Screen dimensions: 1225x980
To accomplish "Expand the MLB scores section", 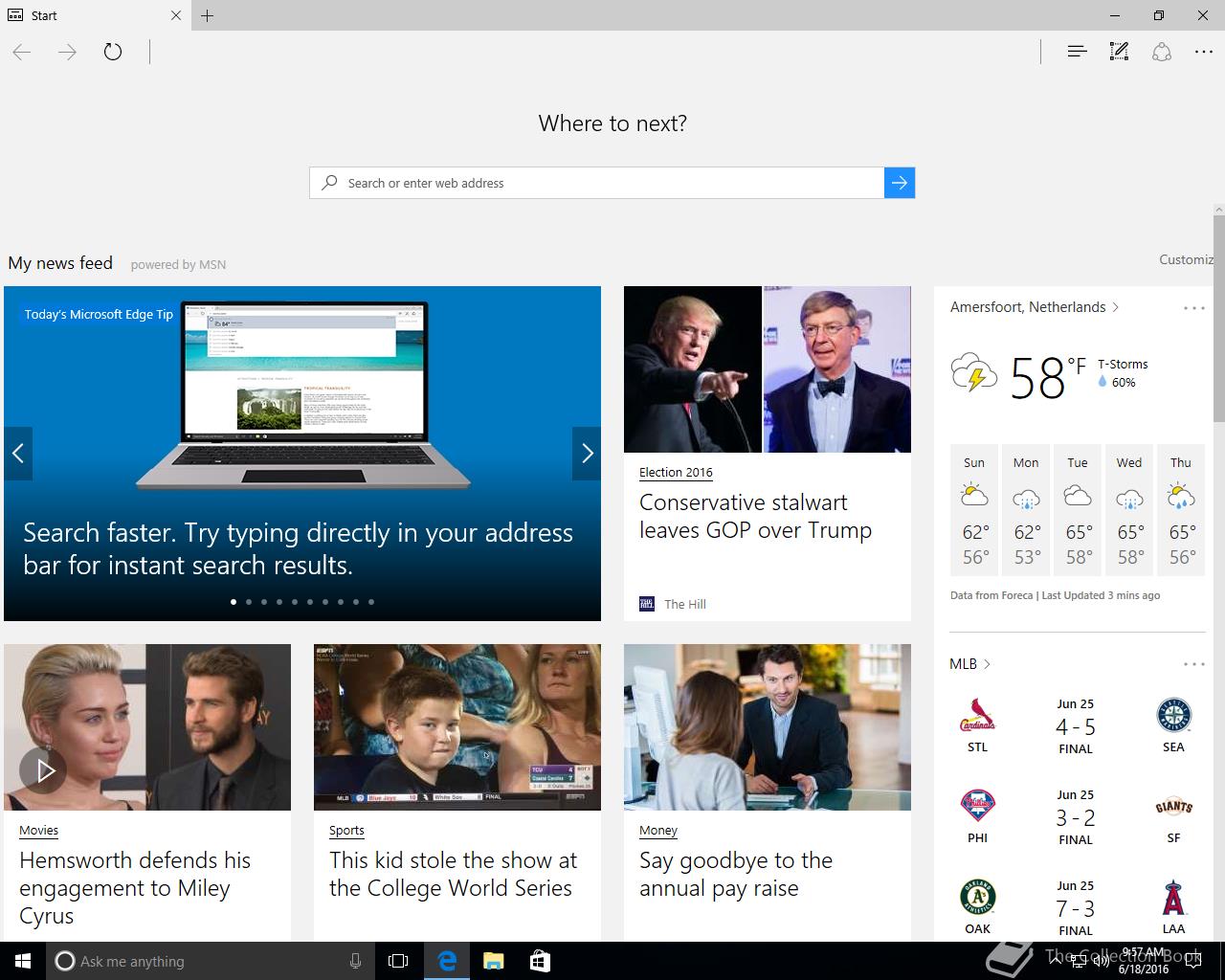I will [969, 664].
